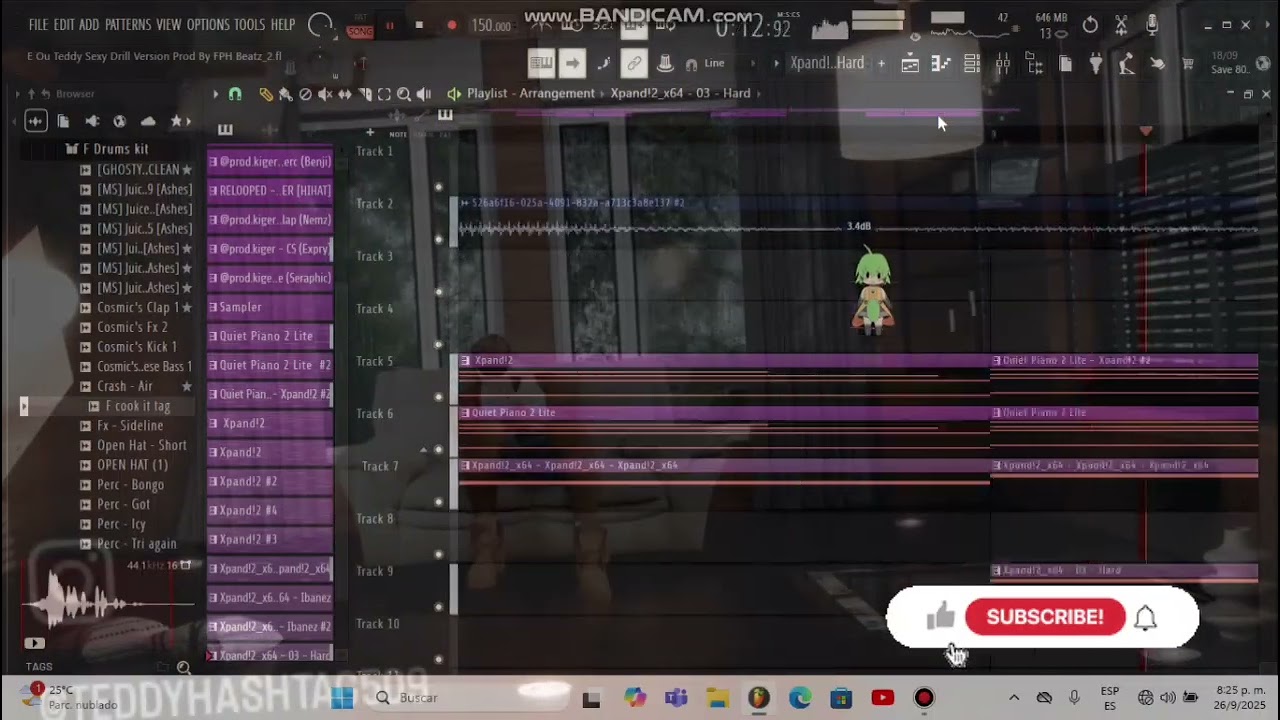Image resolution: width=1280 pixels, height=720 pixels.
Task: Open the shopping cart content library
Action: click(1188, 64)
